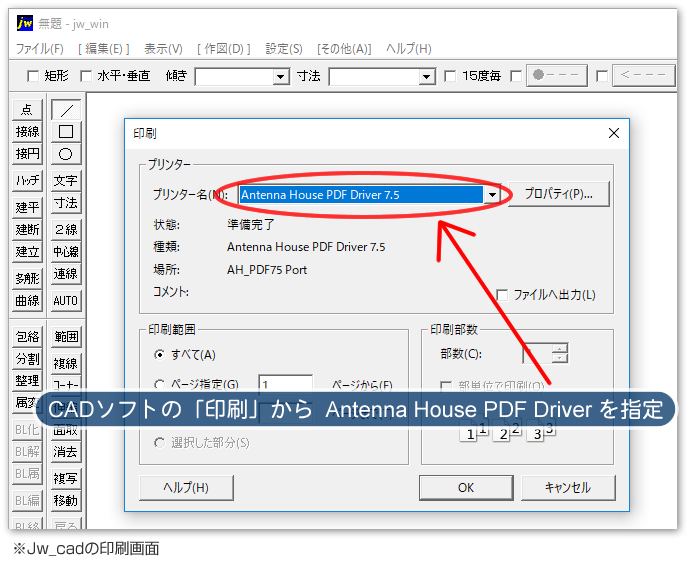Enable the 矩形 rectangle checkbox

coord(33,76)
